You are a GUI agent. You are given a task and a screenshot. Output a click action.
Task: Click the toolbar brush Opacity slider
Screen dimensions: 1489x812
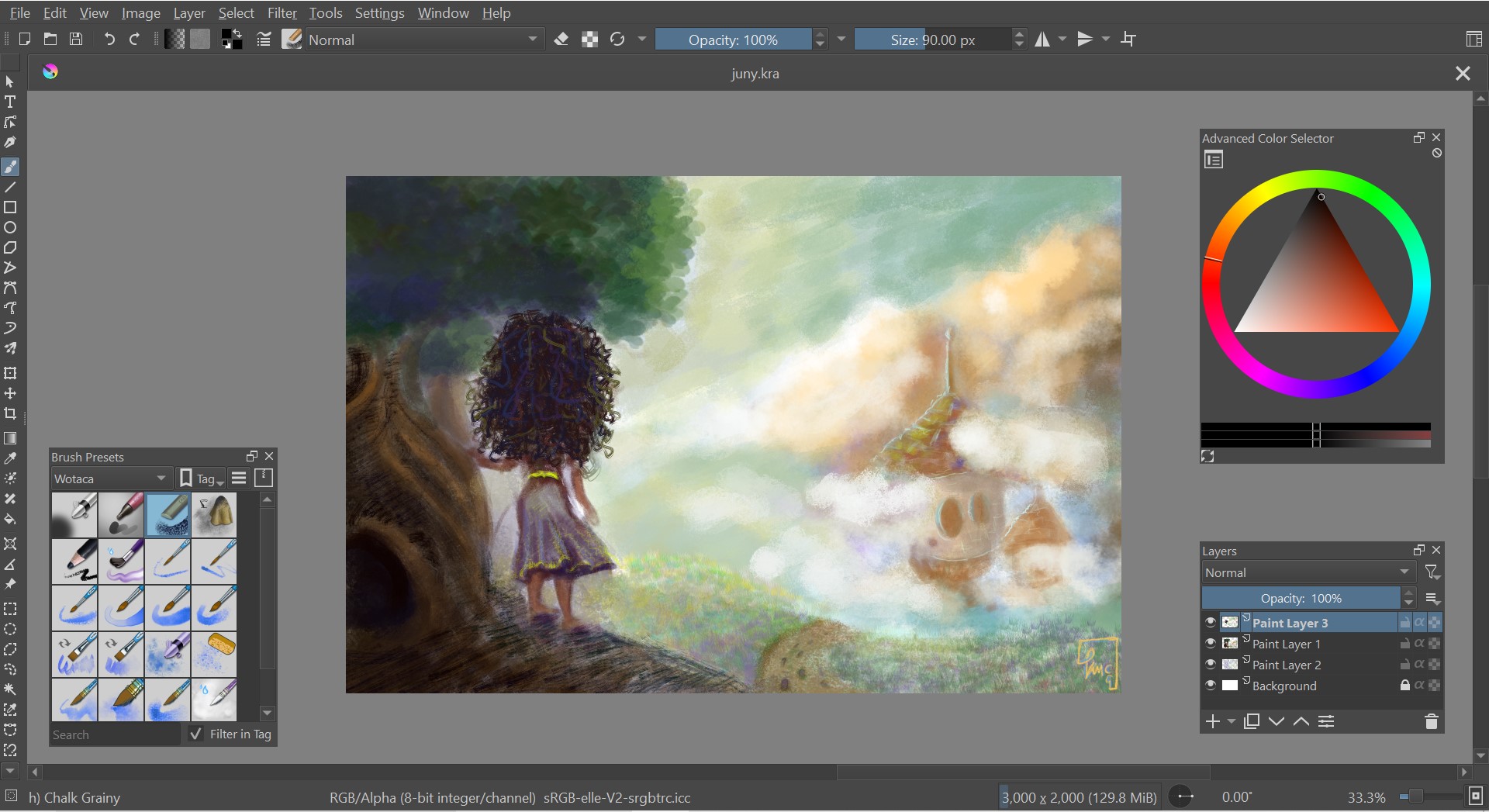tap(733, 40)
